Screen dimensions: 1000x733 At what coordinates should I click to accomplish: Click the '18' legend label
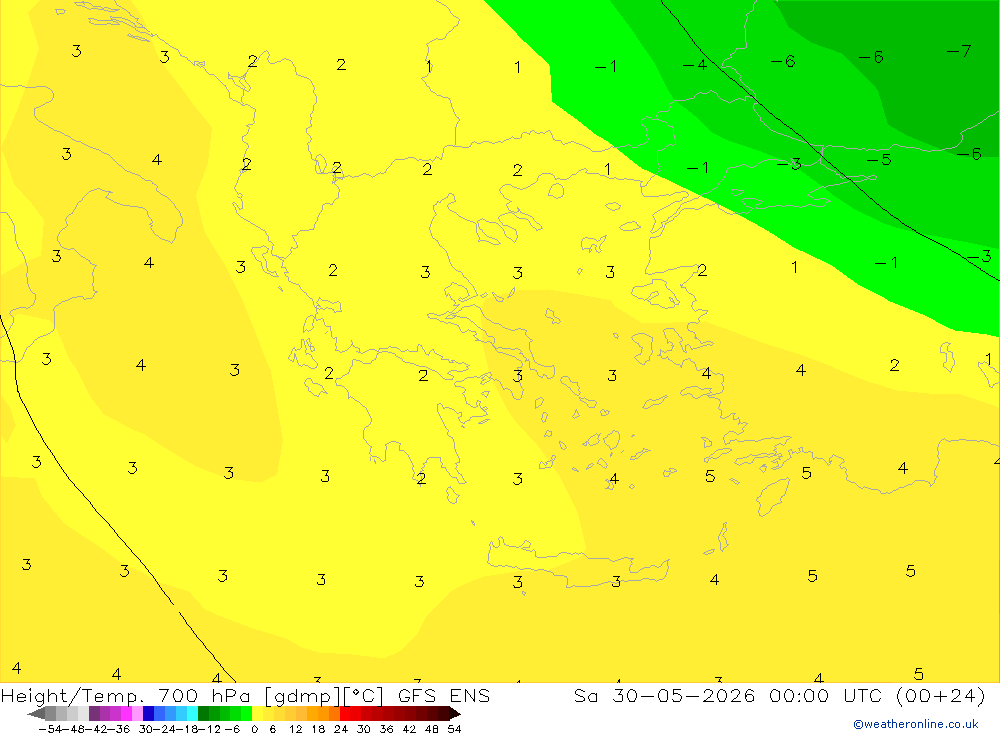pos(318,729)
